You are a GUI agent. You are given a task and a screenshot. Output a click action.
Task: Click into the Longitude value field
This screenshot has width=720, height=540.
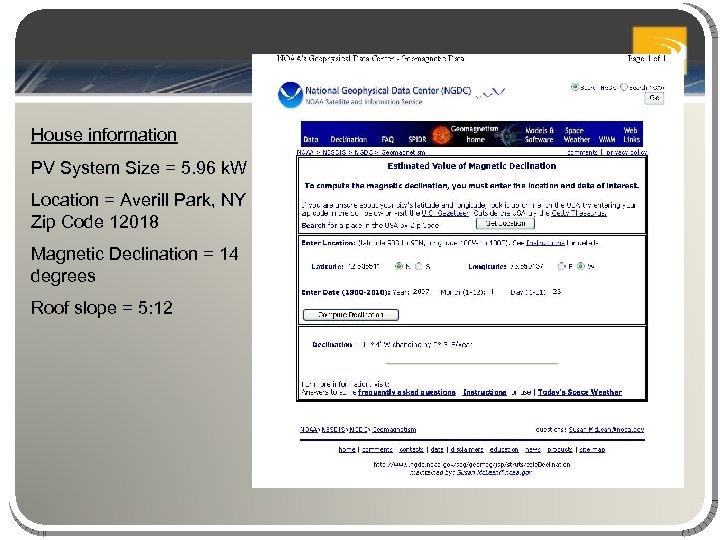coord(527,266)
